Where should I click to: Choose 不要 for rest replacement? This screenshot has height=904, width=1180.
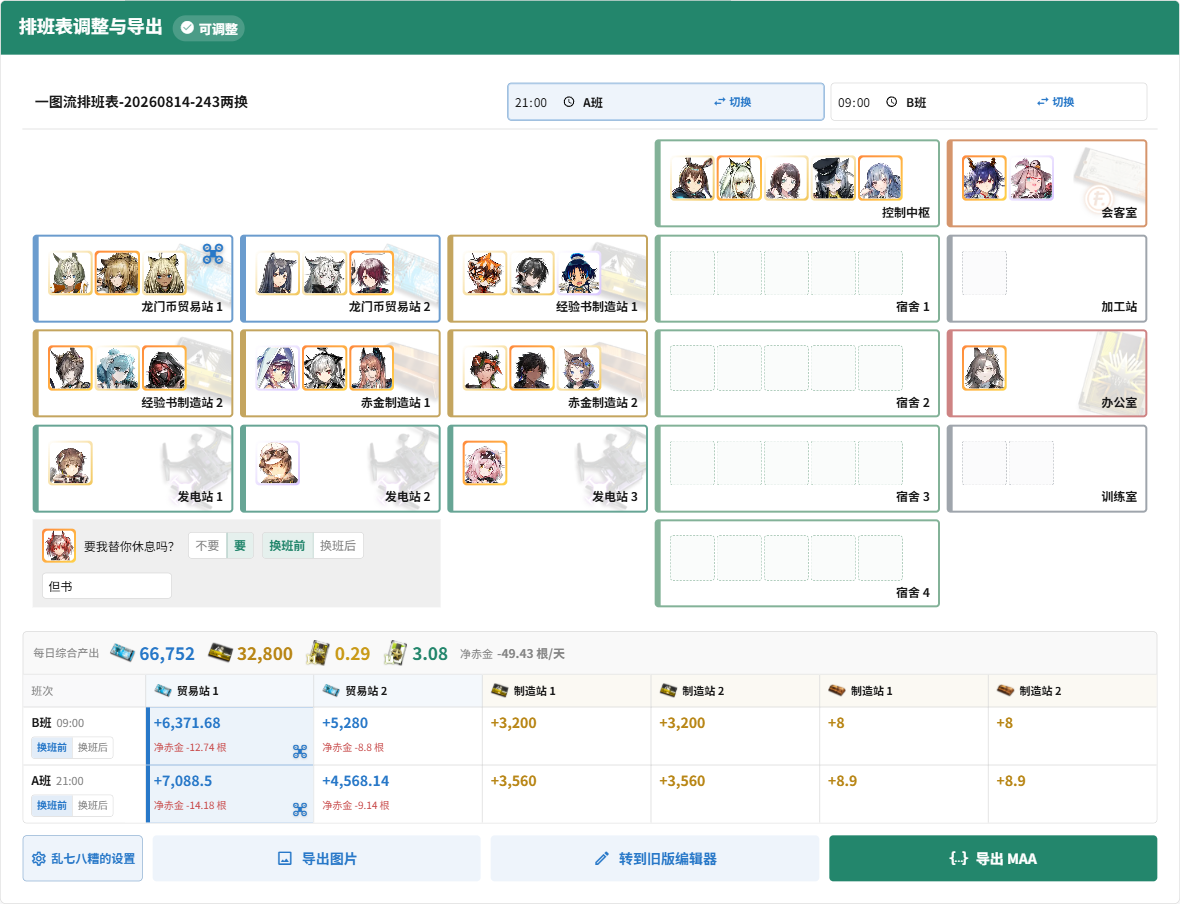[x=207, y=546]
